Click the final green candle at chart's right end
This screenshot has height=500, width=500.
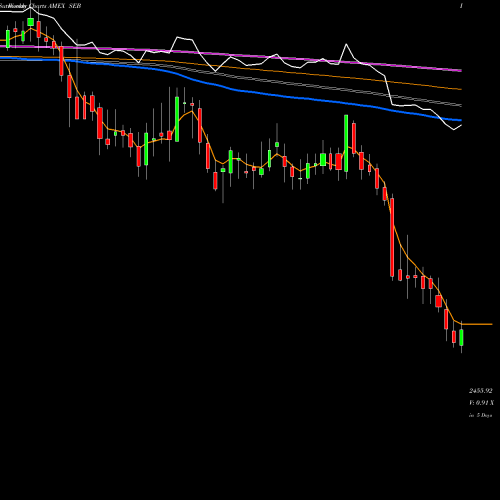[462, 337]
